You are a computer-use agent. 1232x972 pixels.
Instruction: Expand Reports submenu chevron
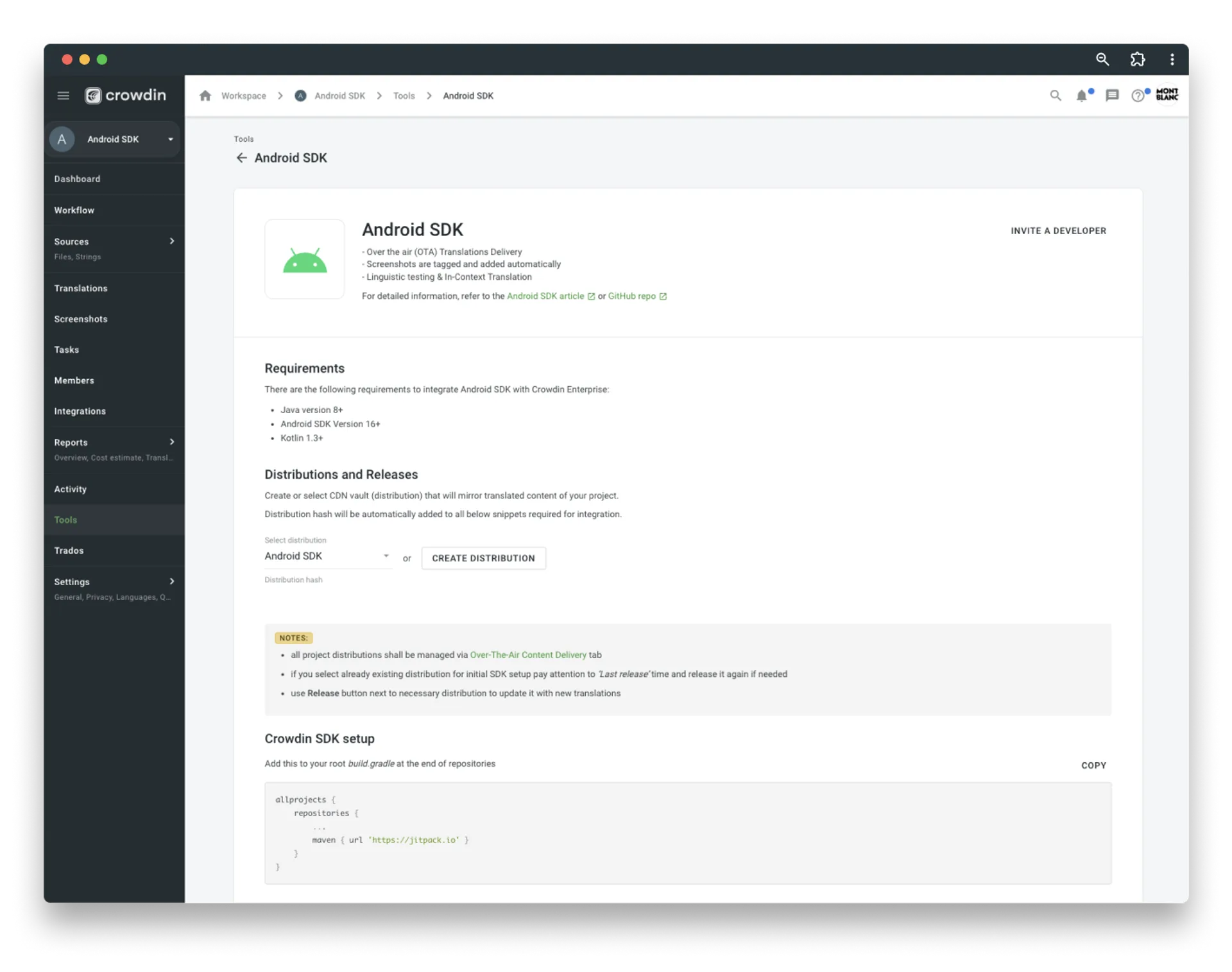tap(171, 442)
